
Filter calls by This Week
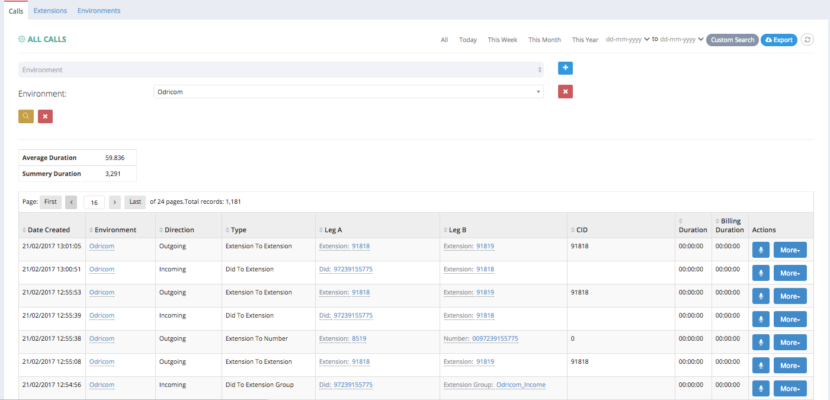(x=502, y=40)
